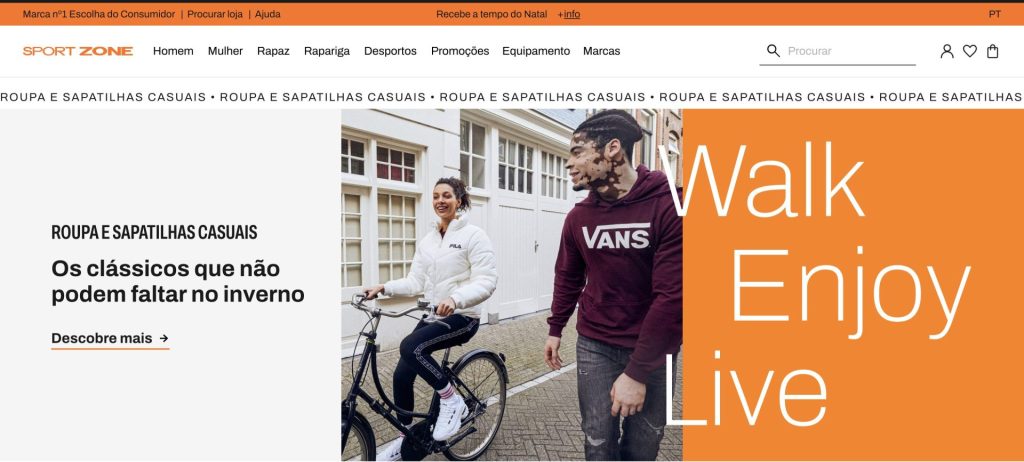Viewport: 1024px width, 462px height.
Task: Open the Marcas menu
Action: (601, 51)
